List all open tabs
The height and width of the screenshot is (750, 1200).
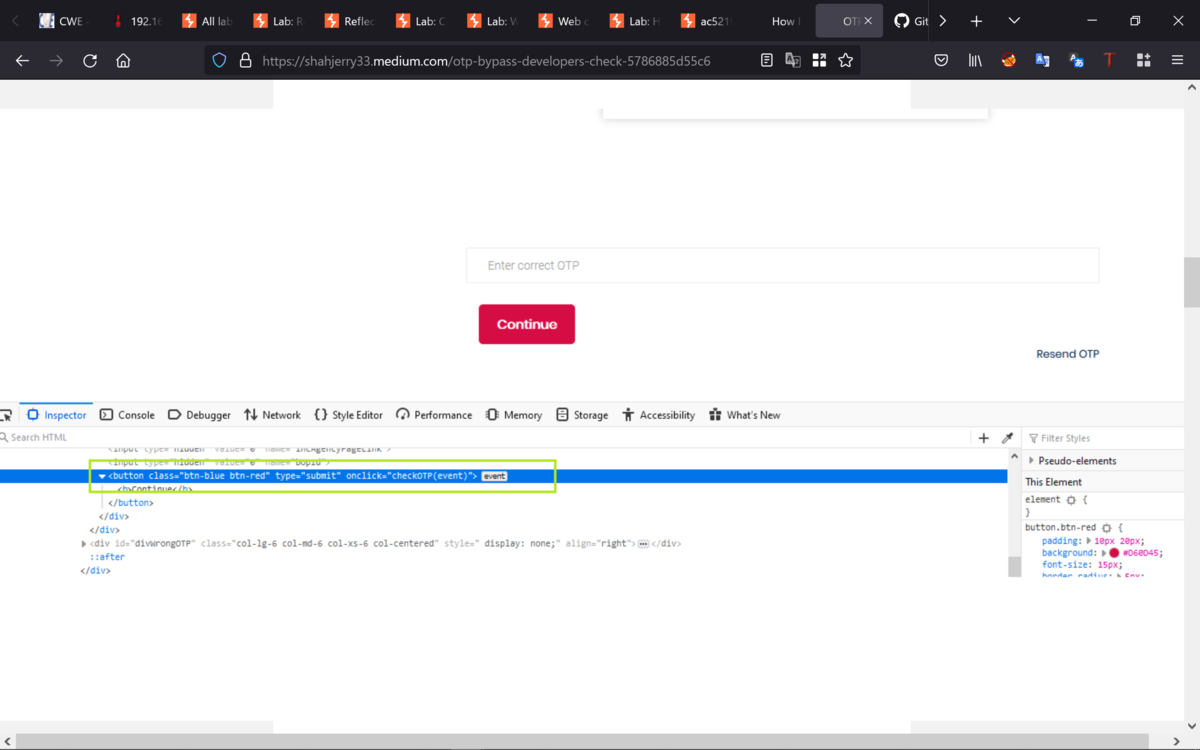[x=1014, y=21]
